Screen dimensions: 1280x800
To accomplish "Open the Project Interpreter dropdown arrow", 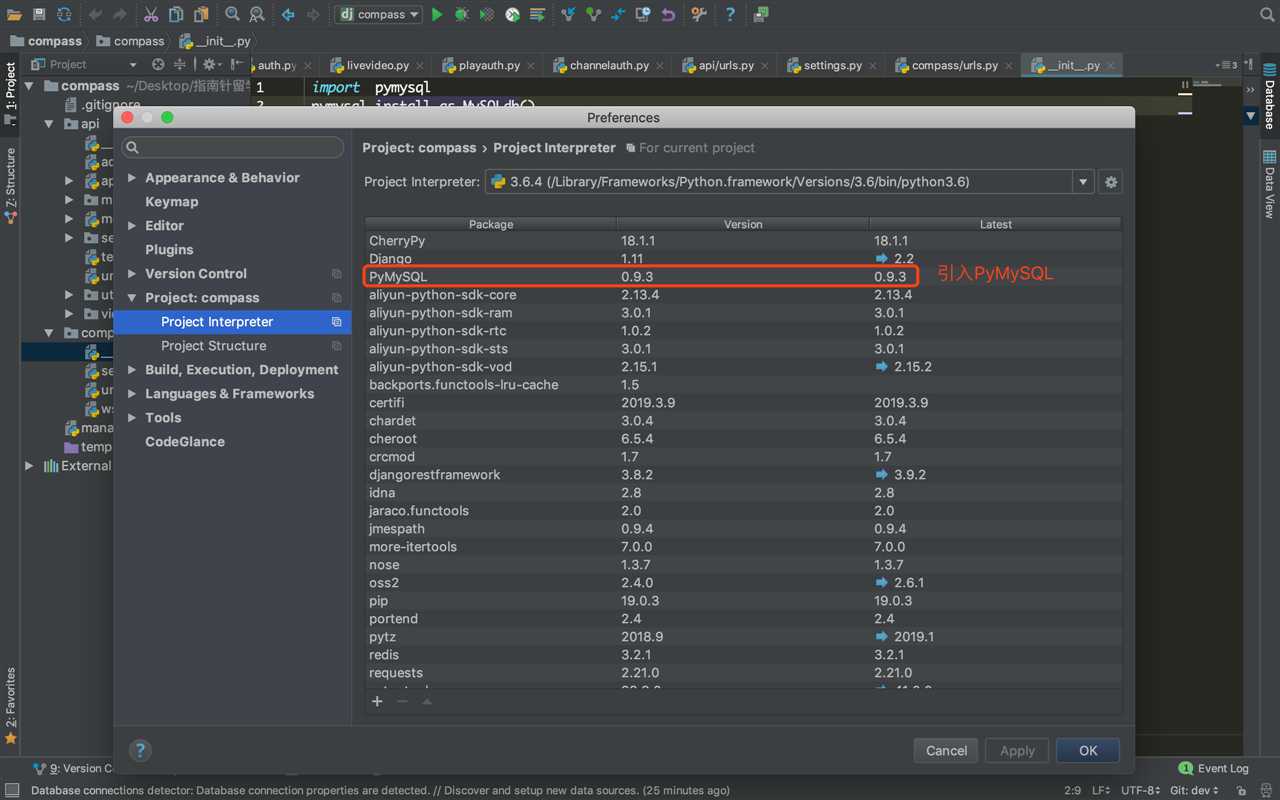I will (1082, 182).
